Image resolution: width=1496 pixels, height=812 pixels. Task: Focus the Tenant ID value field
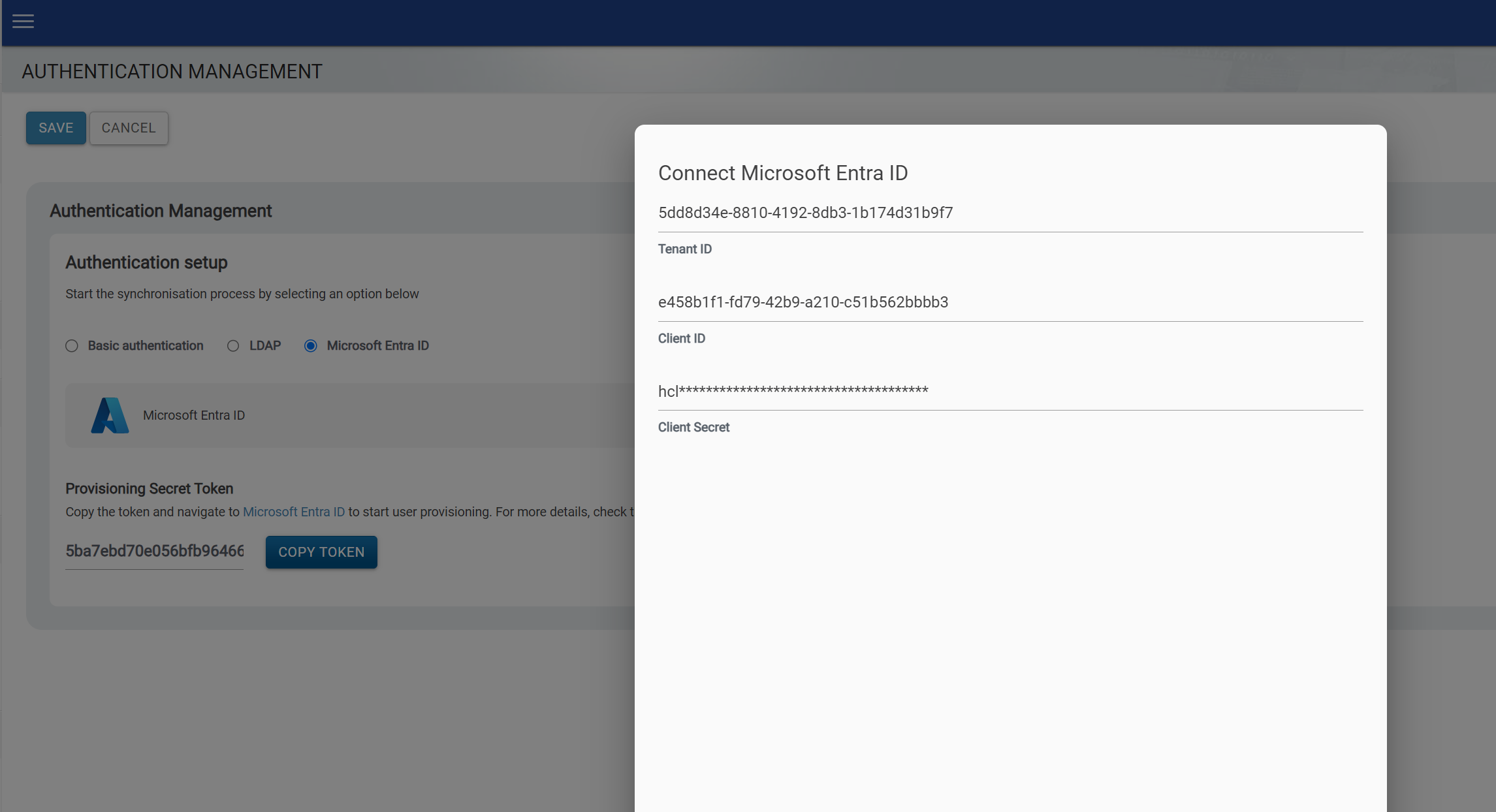(x=1010, y=213)
